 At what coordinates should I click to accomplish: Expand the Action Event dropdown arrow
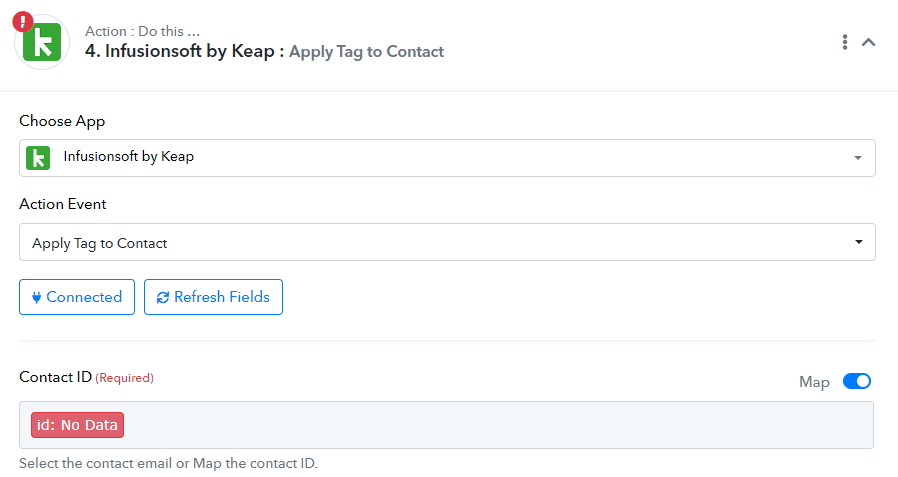coord(858,242)
